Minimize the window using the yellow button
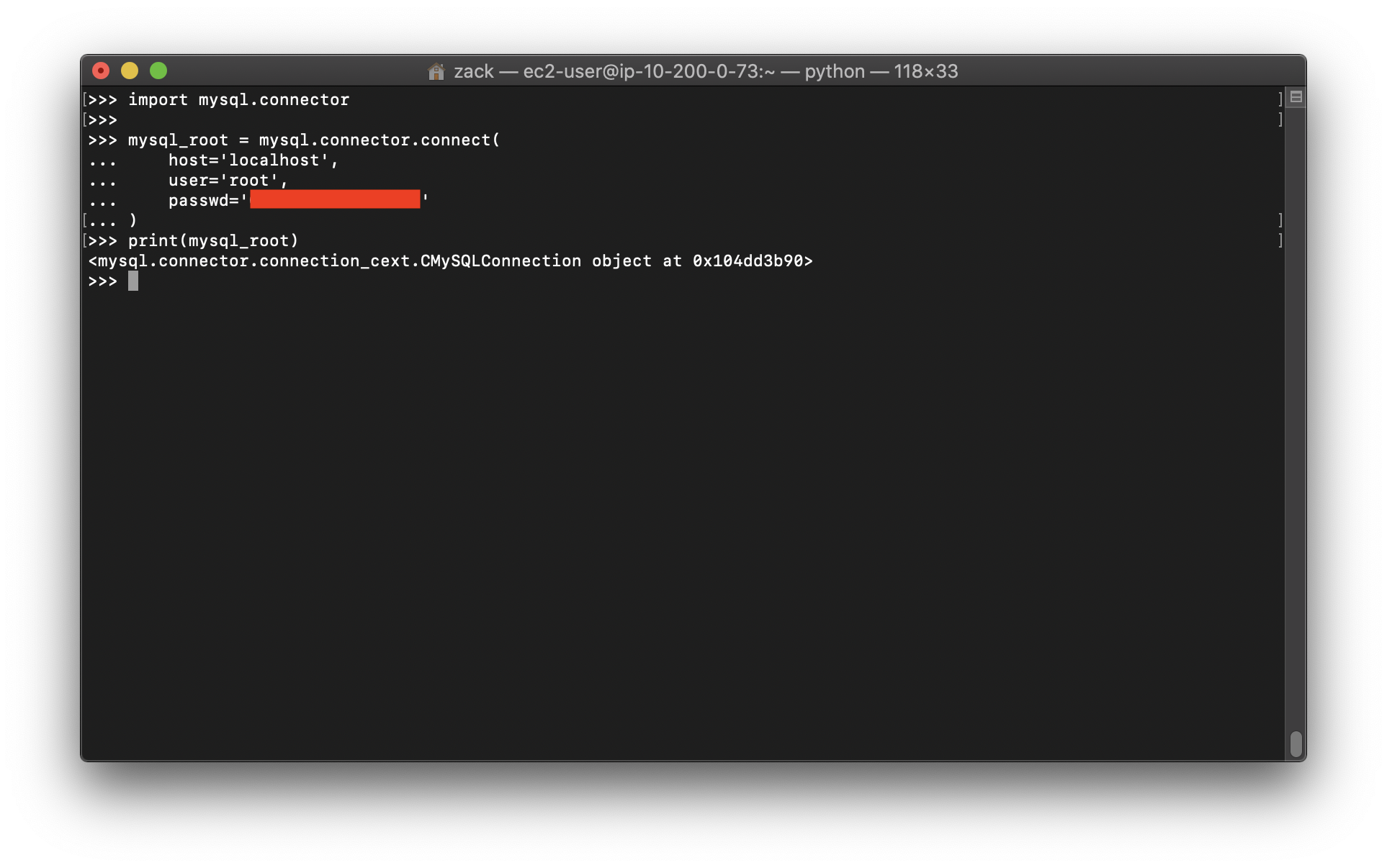 pyautogui.click(x=130, y=71)
